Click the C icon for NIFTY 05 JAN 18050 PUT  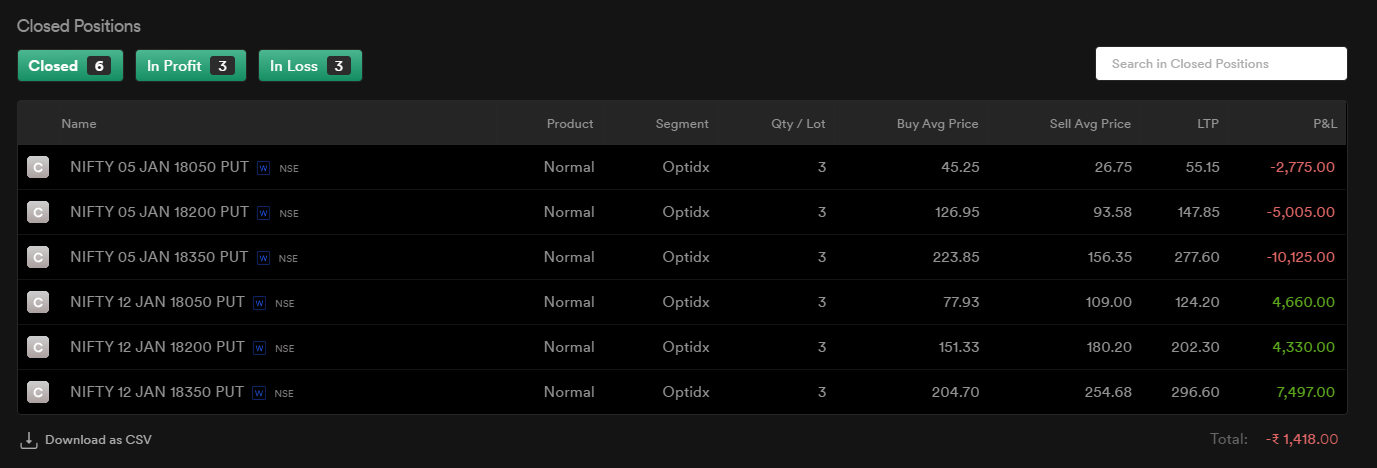point(38,168)
